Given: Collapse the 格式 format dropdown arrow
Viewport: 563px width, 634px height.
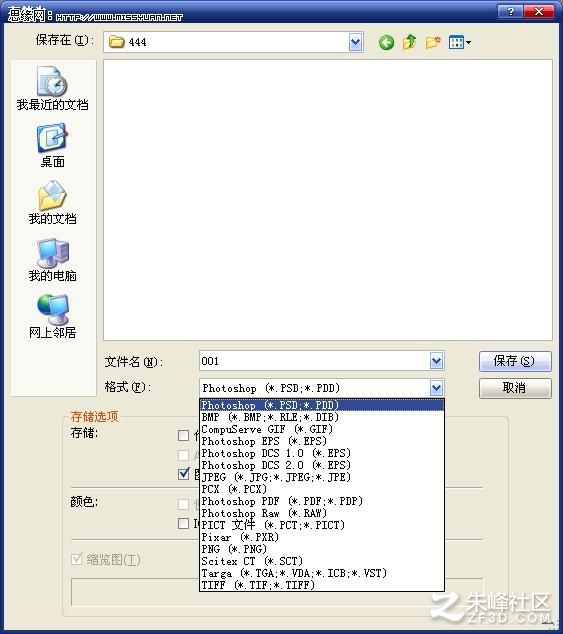Looking at the screenshot, I should [x=436, y=388].
